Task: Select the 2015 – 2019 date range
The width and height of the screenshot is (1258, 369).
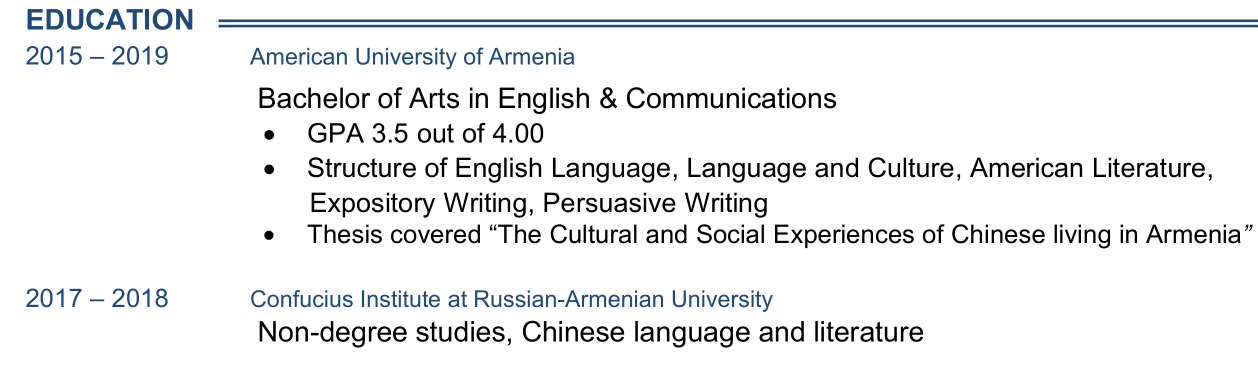Action: point(97,56)
